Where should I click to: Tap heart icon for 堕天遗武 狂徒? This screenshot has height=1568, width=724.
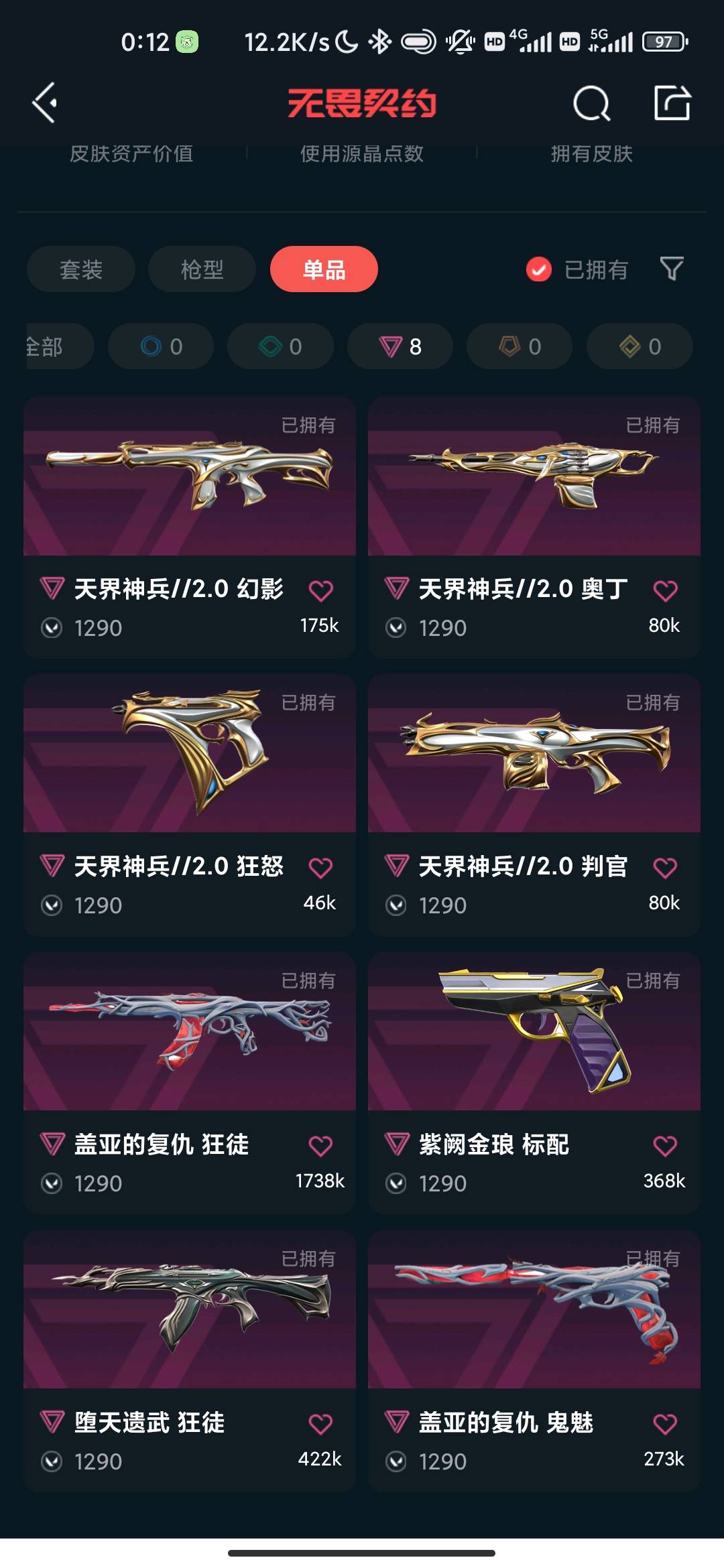click(x=320, y=1424)
